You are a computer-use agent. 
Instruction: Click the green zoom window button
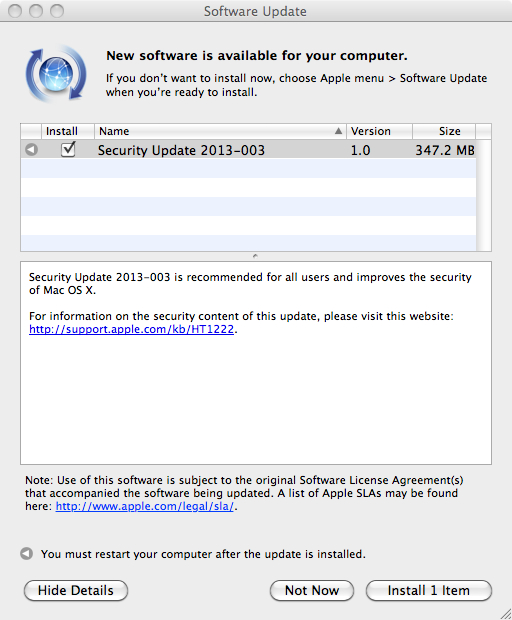tap(57, 11)
